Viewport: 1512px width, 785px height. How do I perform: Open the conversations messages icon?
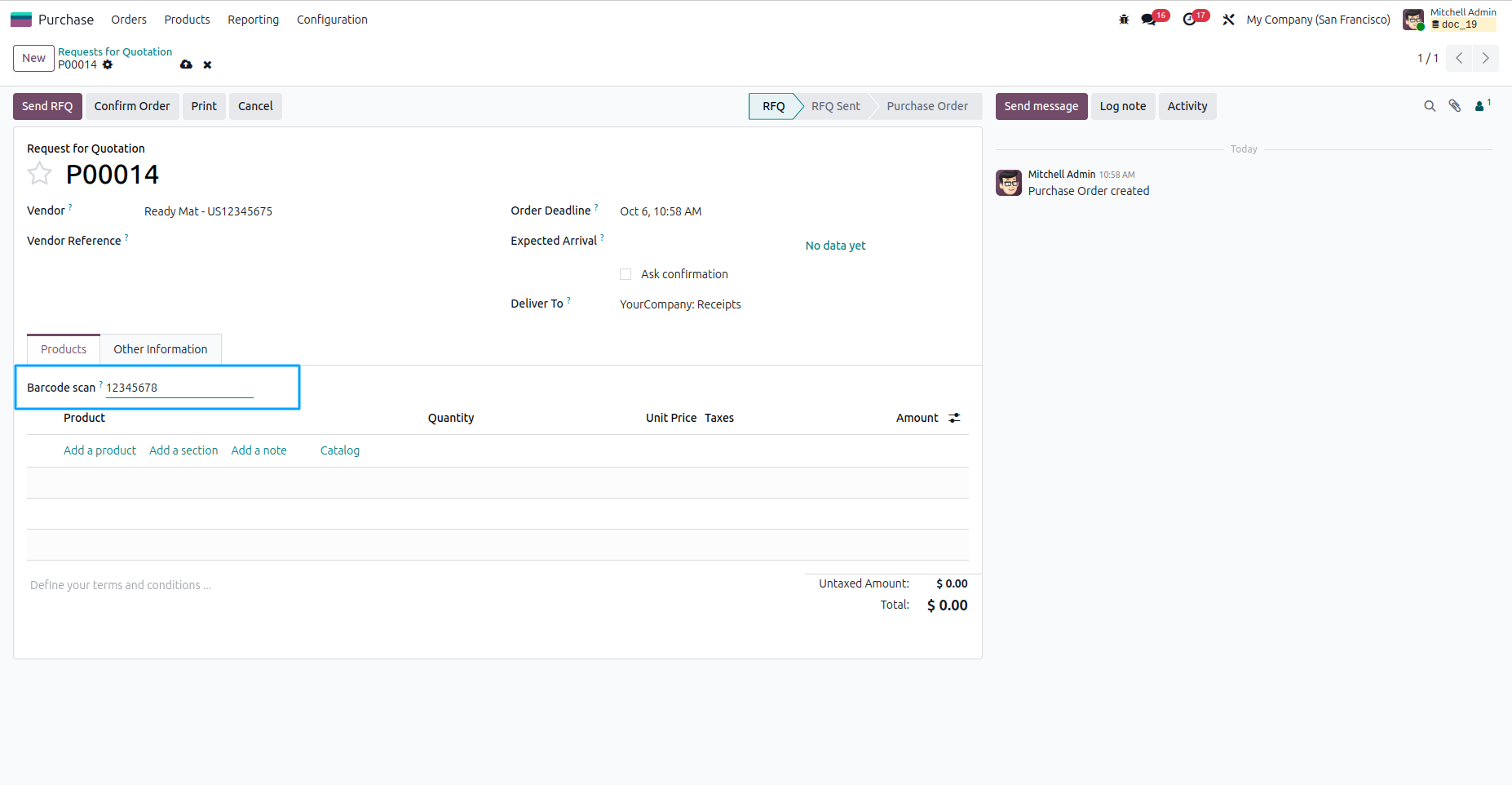tap(1149, 20)
